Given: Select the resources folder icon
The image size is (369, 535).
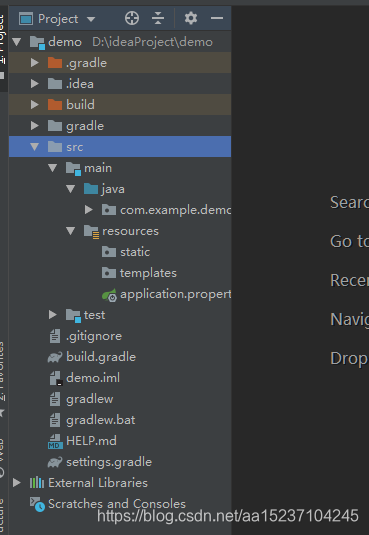Looking at the screenshot, I should (x=91, y=232).
